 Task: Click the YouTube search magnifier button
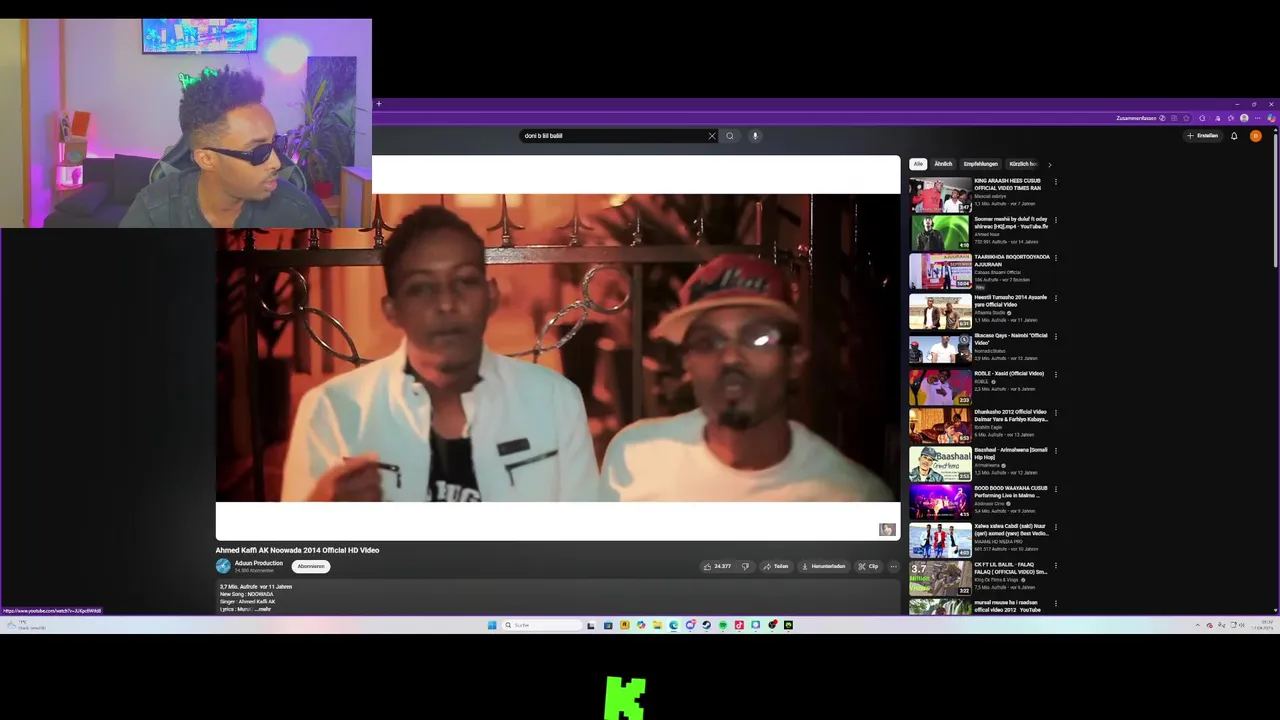(x=730, y=136)
